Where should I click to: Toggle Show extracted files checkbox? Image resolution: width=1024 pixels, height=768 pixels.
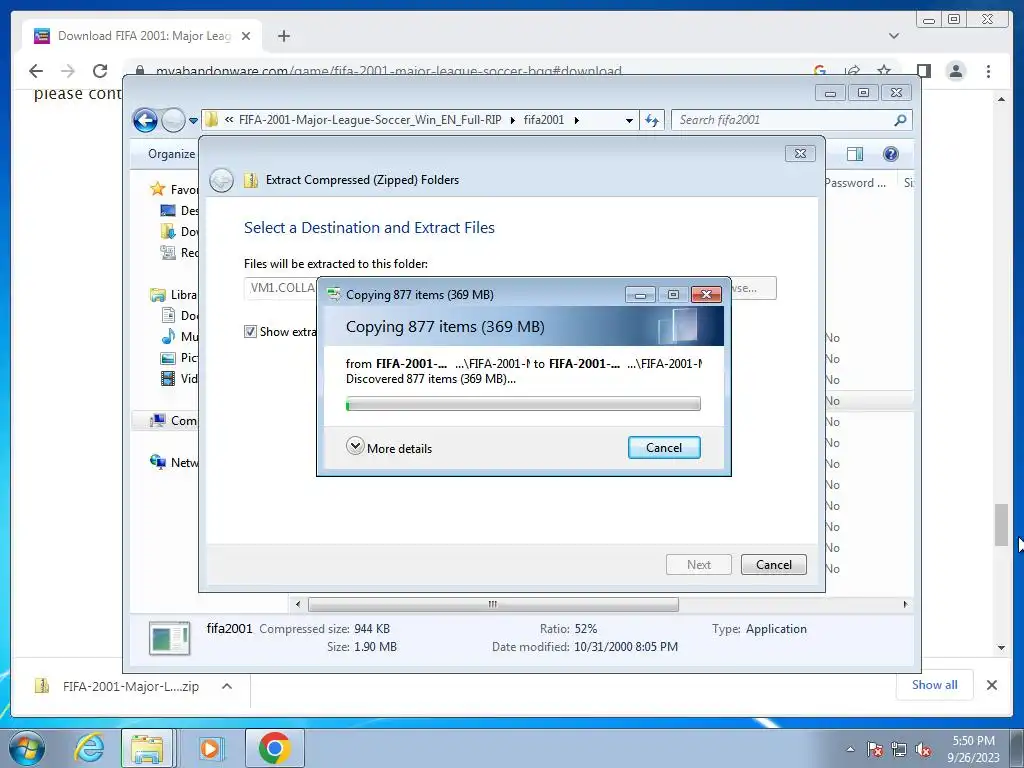click(x=250, y=332)
